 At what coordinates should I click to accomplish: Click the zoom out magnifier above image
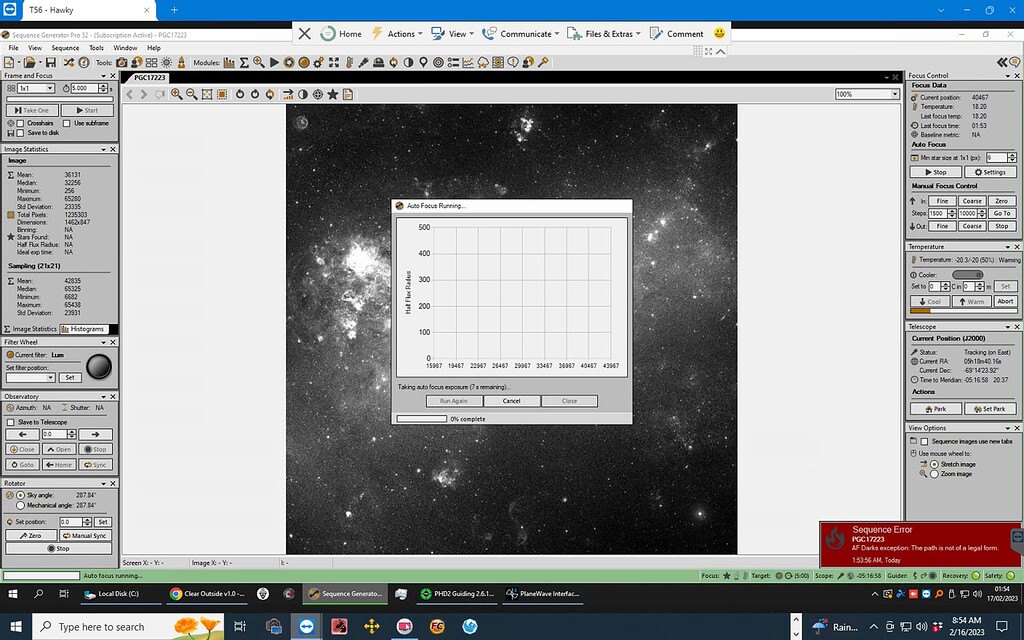[191, 95]
